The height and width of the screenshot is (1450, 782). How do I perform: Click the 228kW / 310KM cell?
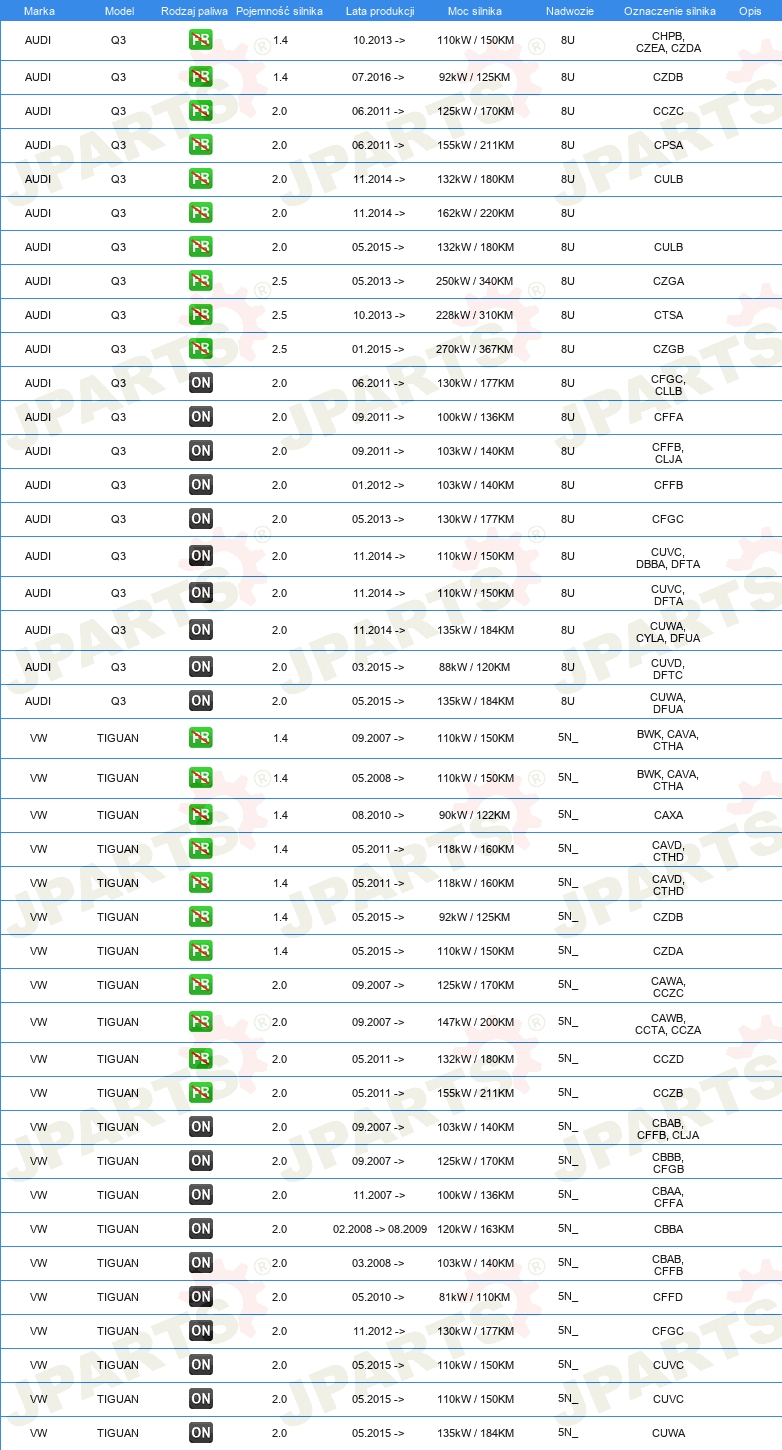click(x=475, y=315)
